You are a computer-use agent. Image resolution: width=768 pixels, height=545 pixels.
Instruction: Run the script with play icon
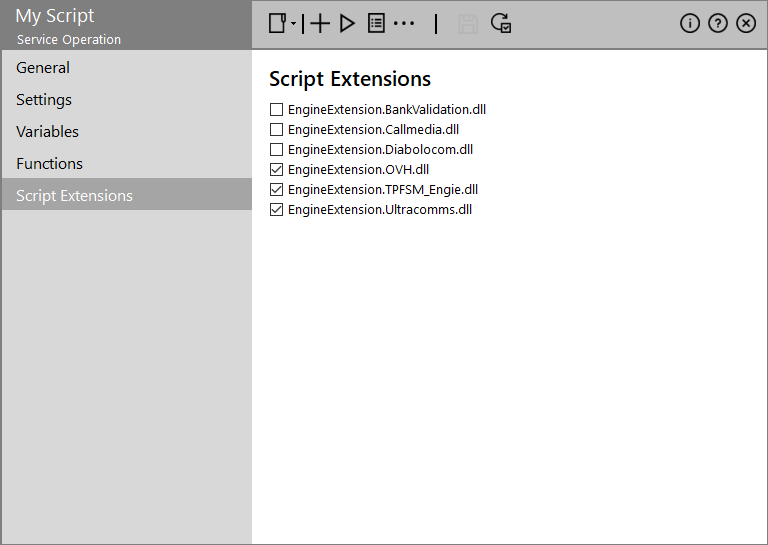347,23
